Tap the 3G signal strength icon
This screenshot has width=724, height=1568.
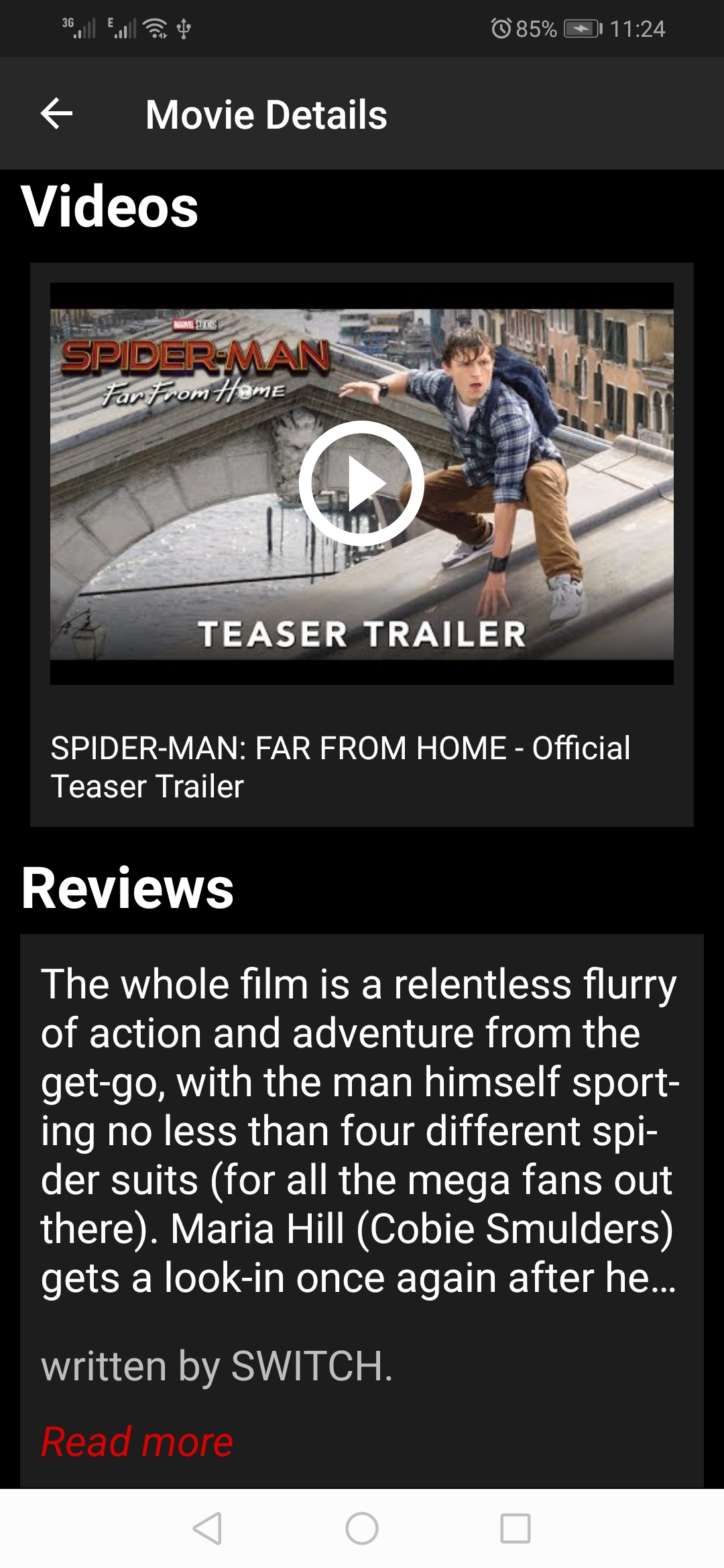[x=79, y=28]
